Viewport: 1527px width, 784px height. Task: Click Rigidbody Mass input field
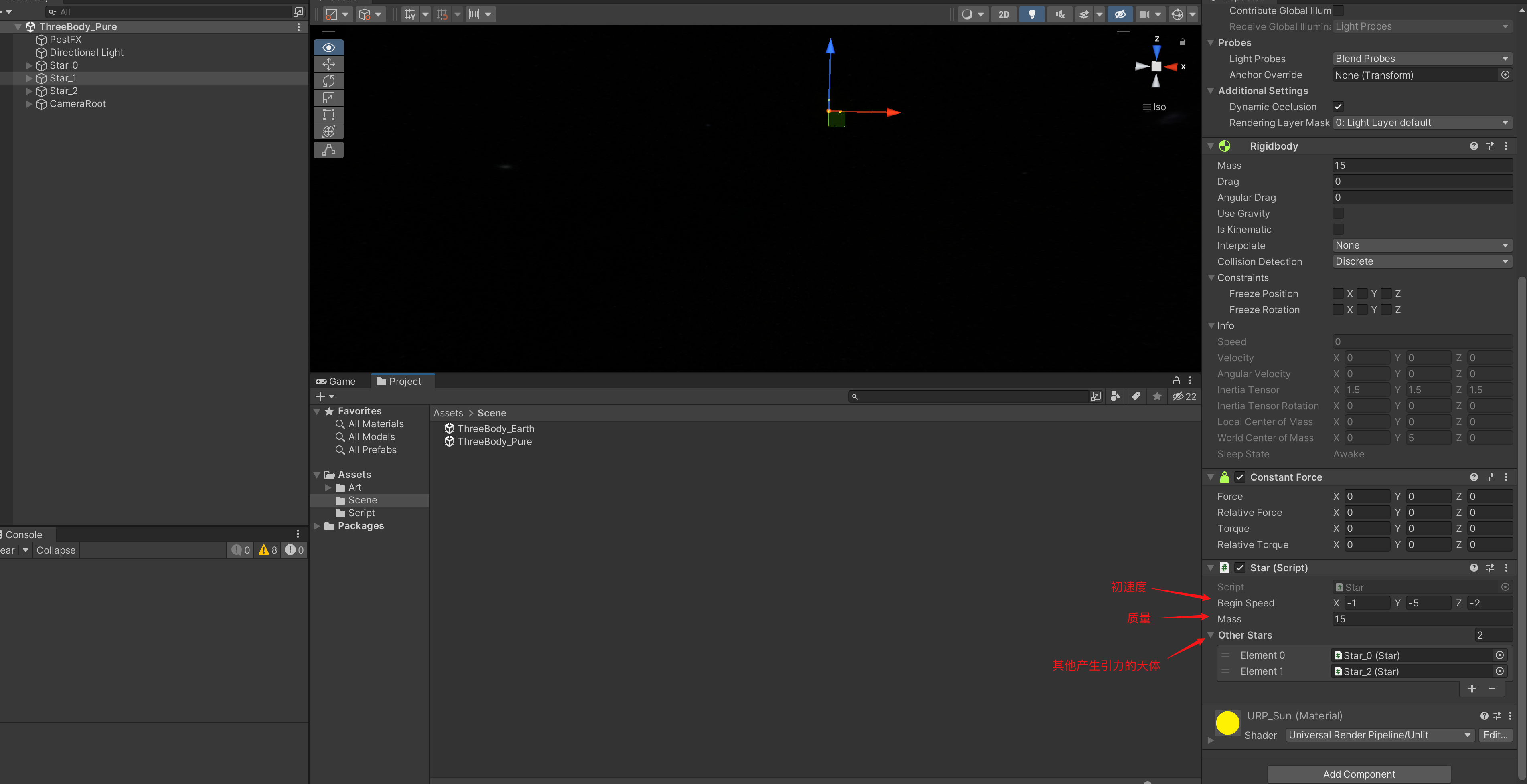coord(1423,165)
